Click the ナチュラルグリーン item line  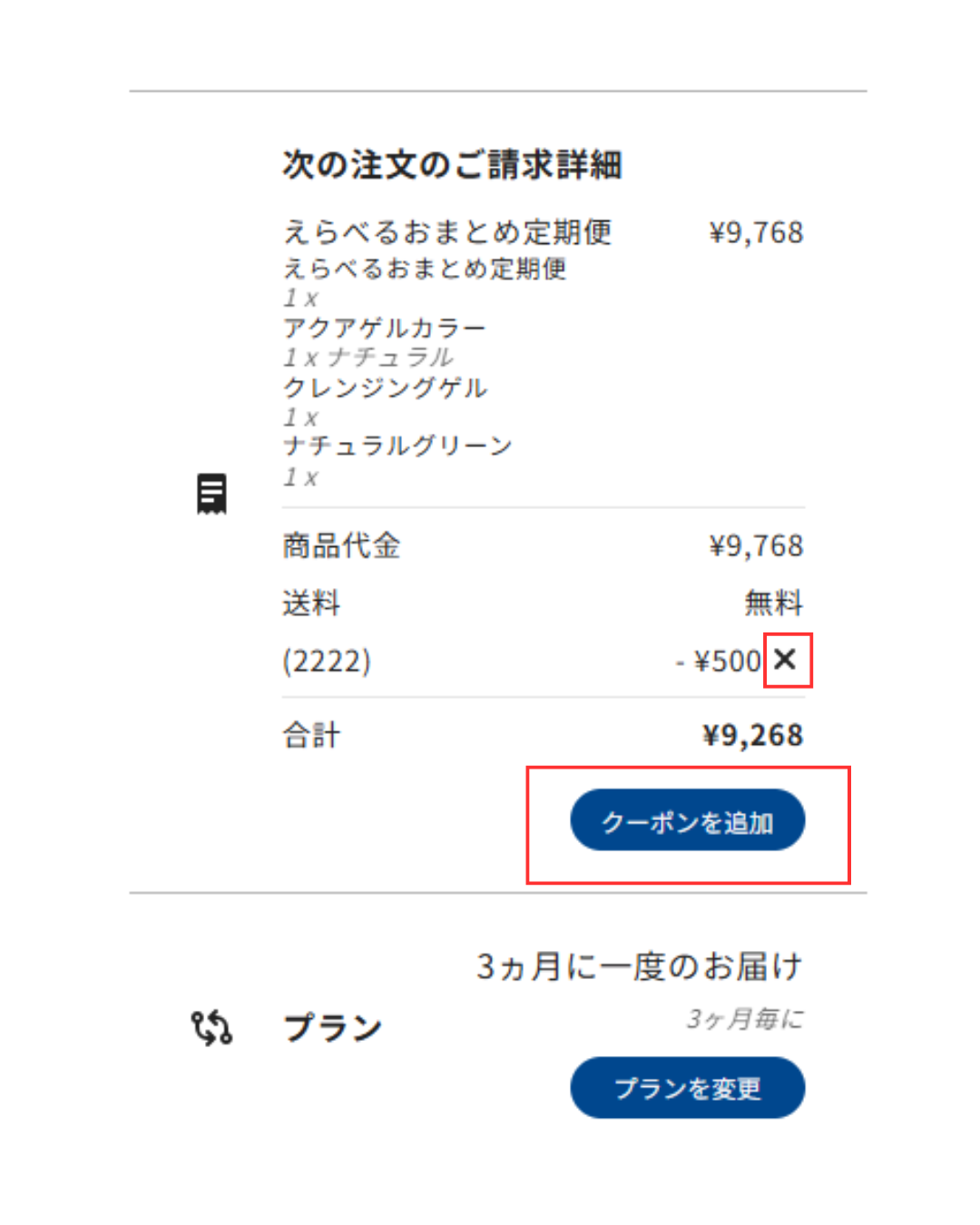click(x=397, y=446)
